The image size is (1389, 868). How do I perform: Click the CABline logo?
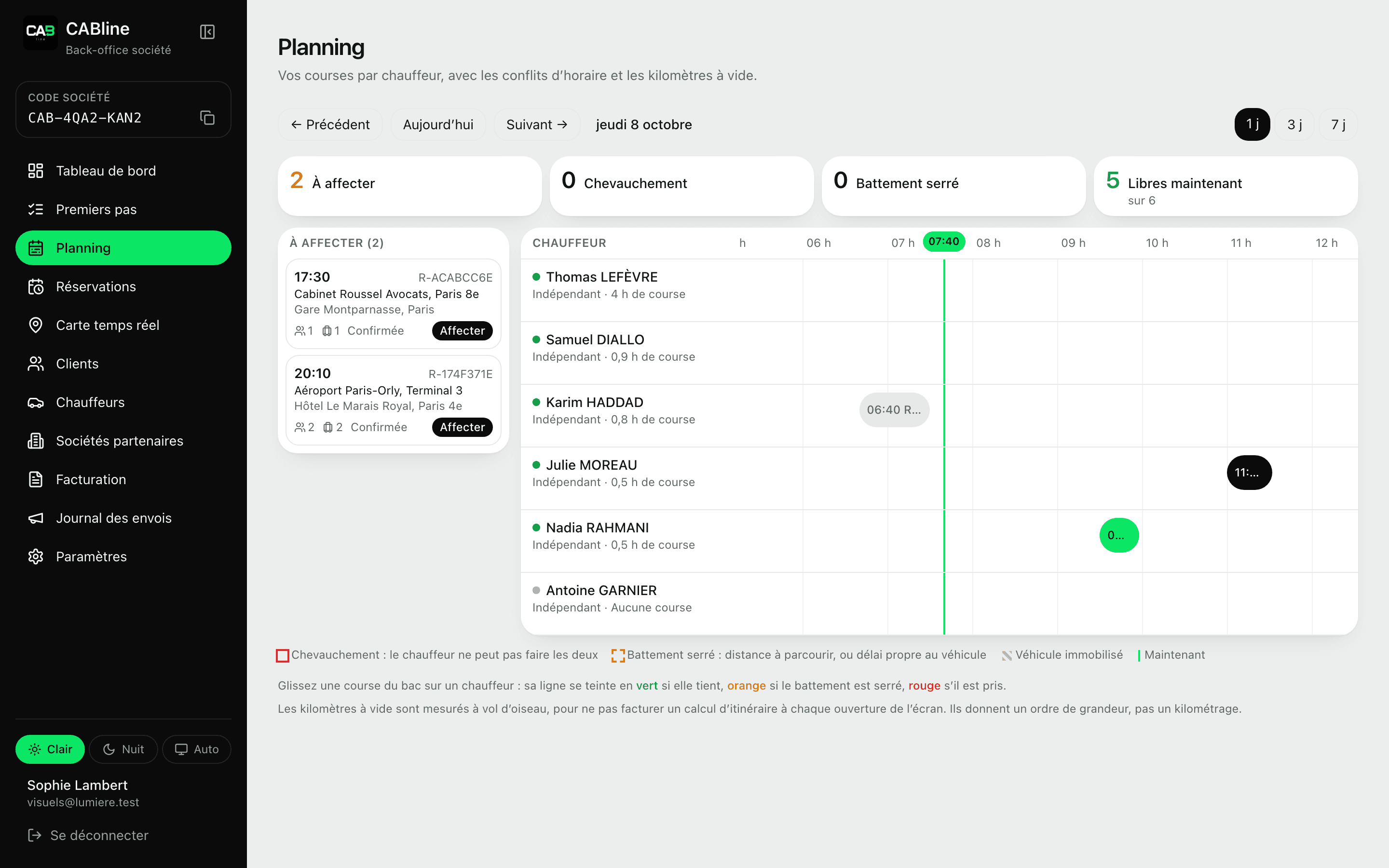click(40, 32)
